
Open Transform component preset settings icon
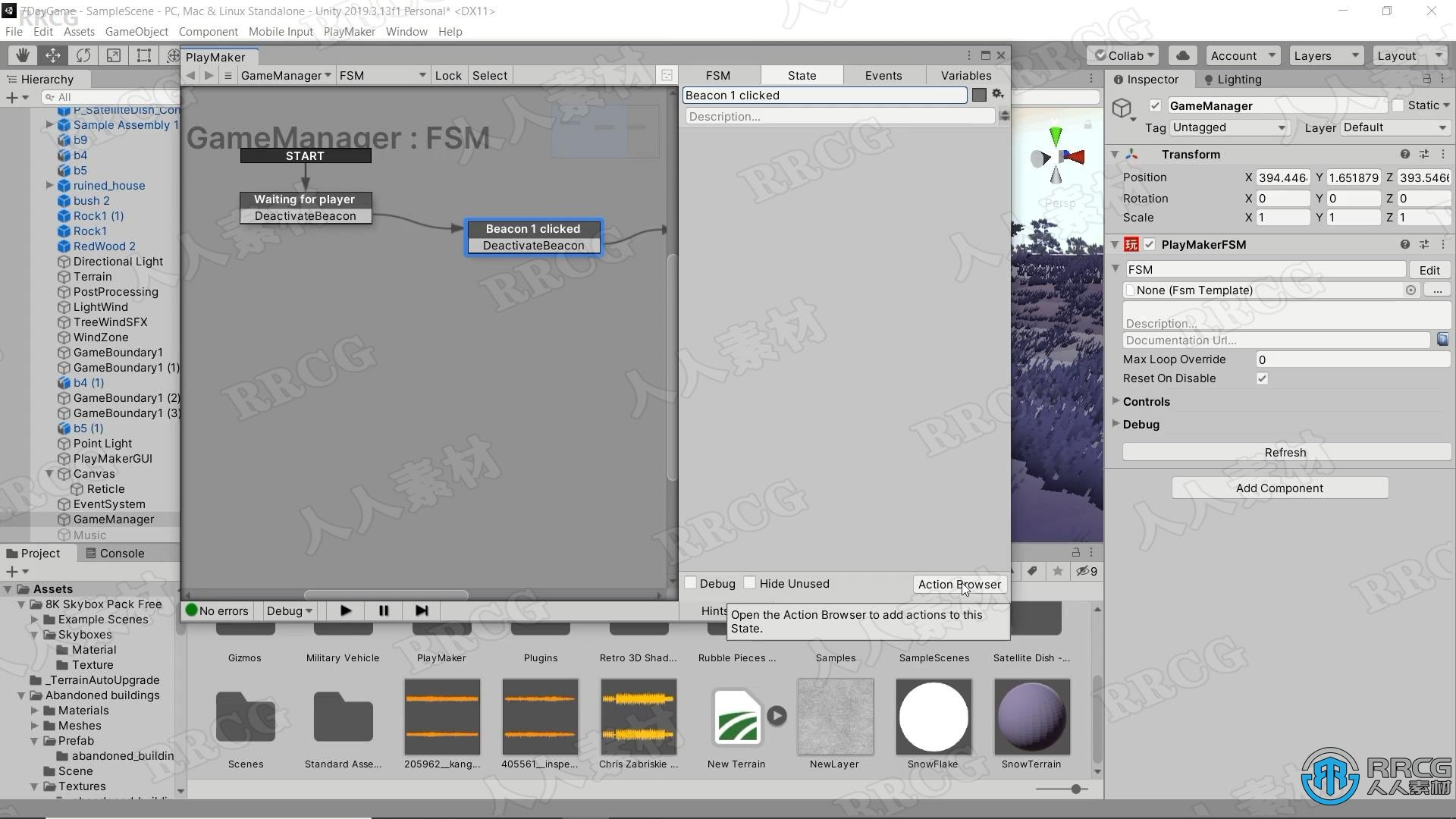click(1423, 154)
